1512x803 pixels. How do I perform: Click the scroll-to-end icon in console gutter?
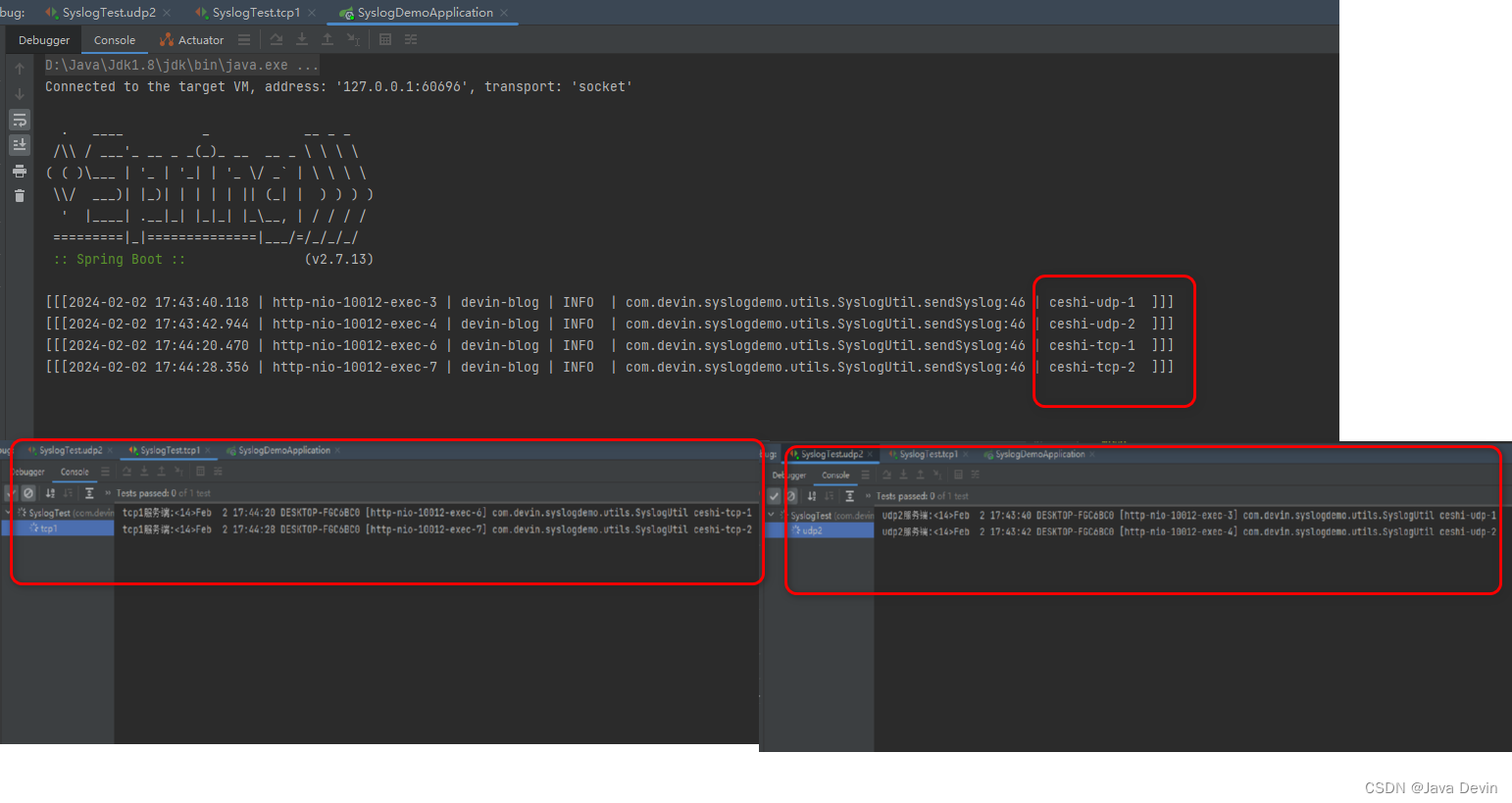click(19, 144)
